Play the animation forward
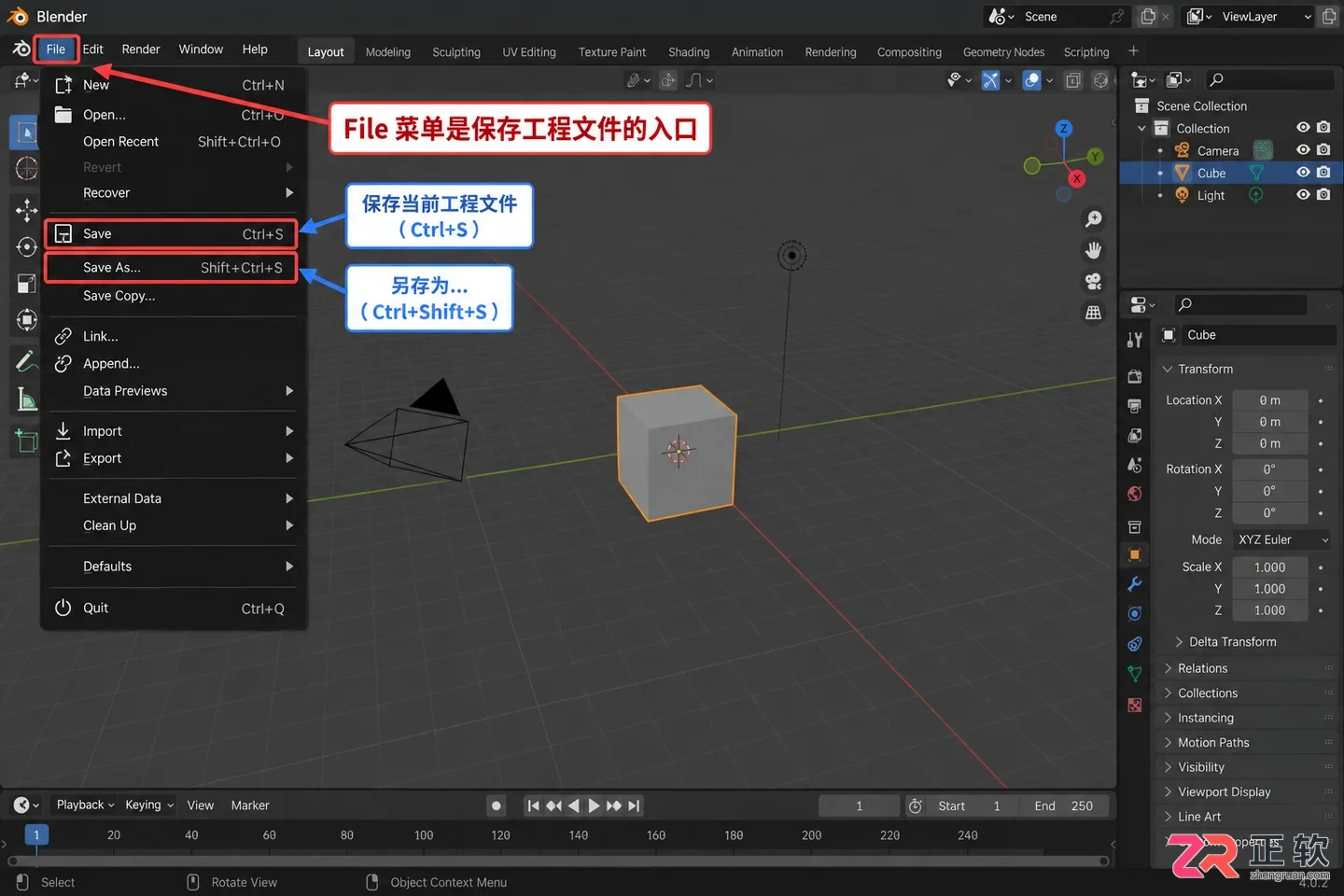This screenshot has width=1344, height=896. click(x=594, y=805)
